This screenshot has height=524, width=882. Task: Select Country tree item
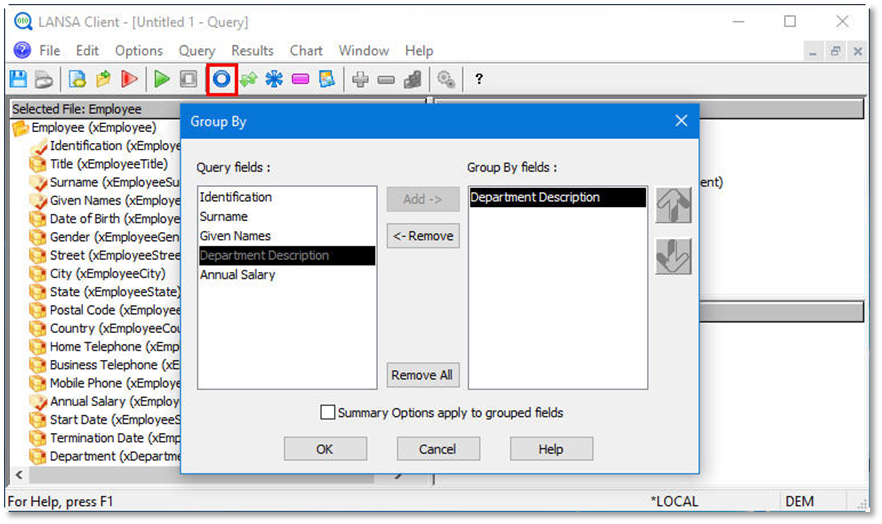(115, 328)
